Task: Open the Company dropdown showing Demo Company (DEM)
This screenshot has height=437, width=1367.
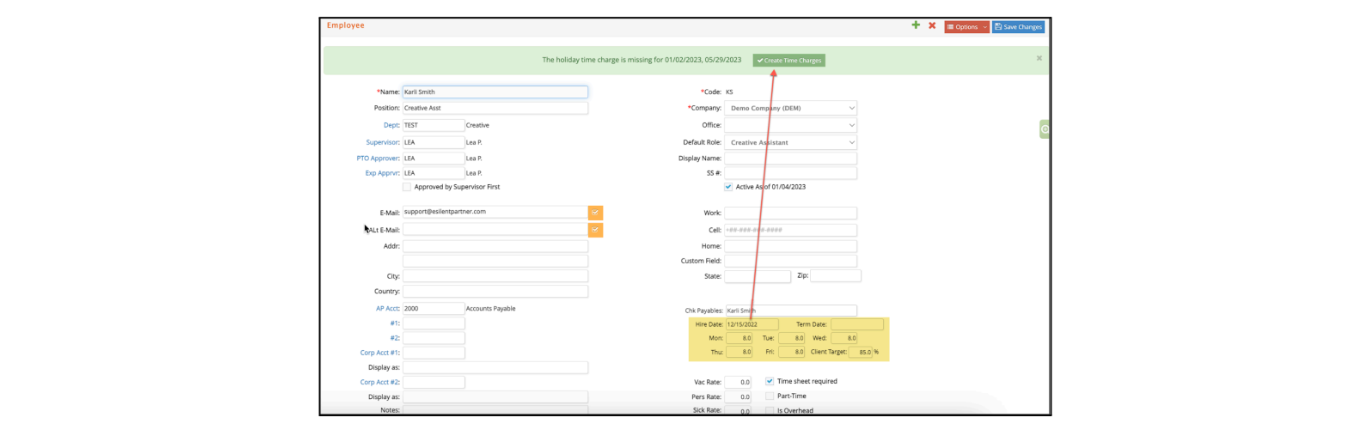Action: (x=791, y=108)
